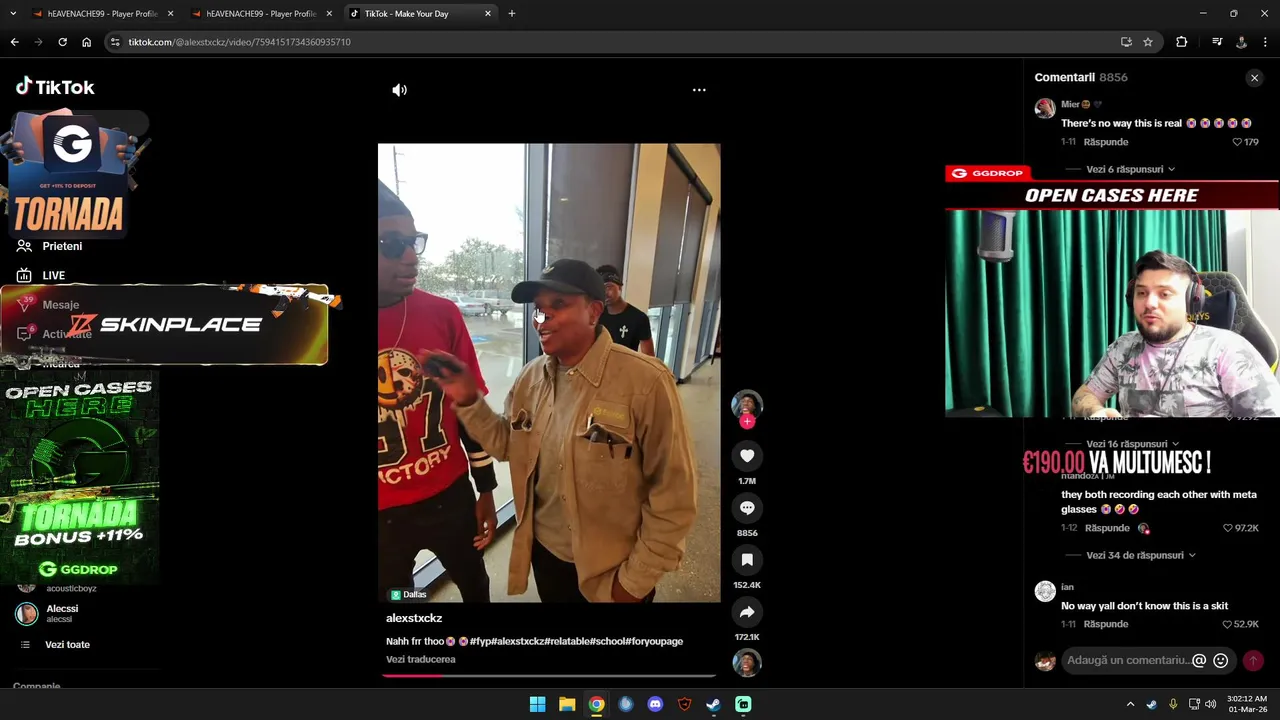Open the video three-dots options menu
The width and height of the screenshot is (1280, 720).
pos(699,90)
